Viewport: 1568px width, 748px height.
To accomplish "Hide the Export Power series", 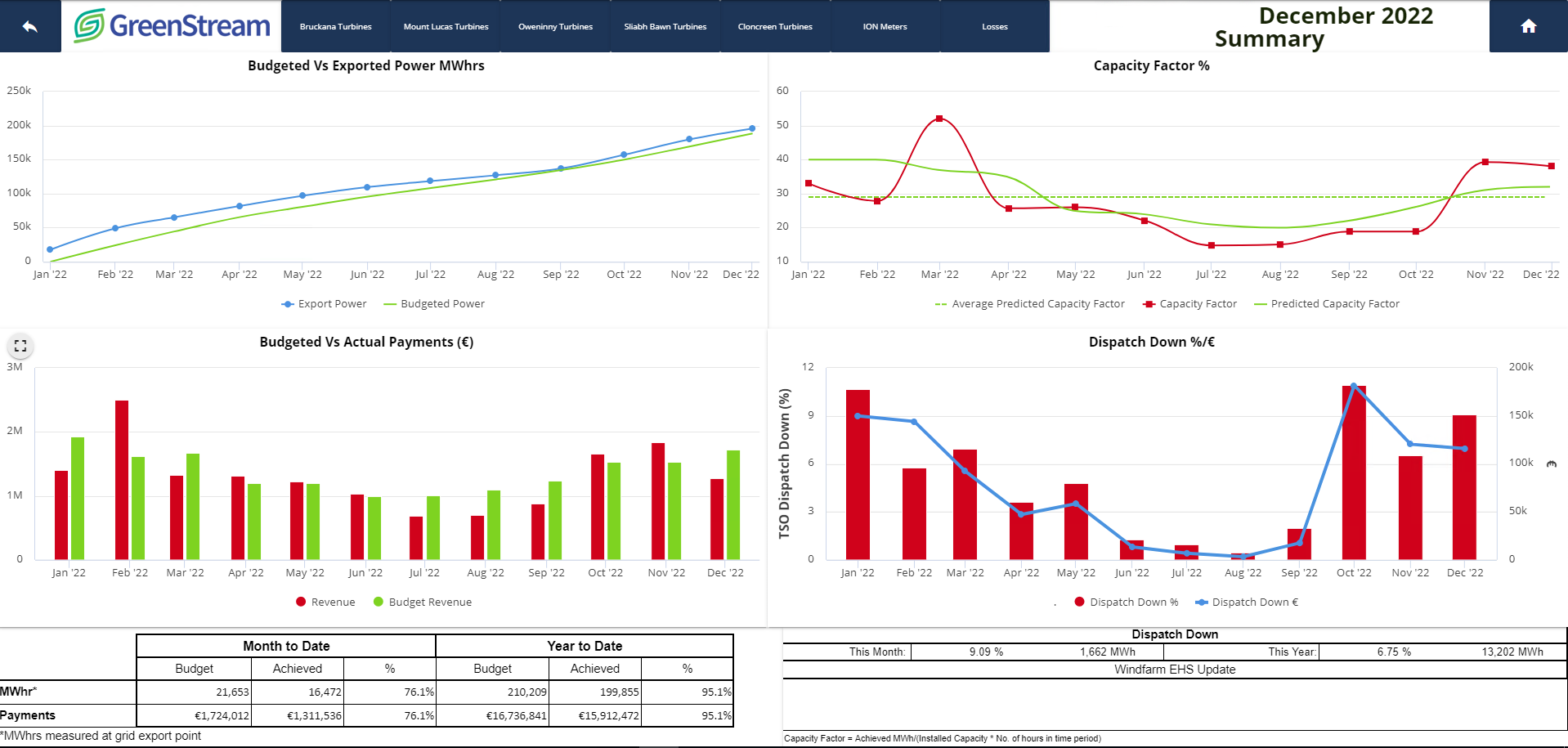I will coord(324,303).
